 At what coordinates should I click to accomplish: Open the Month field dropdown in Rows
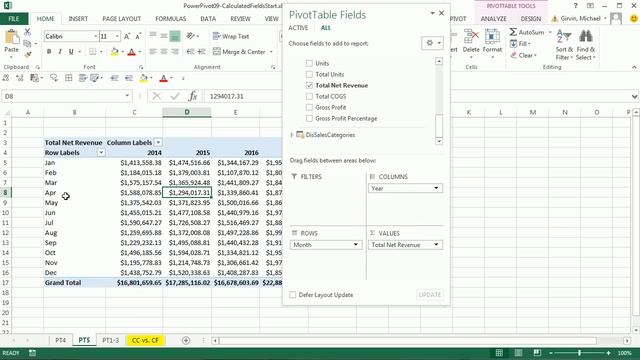pos(356,245)
